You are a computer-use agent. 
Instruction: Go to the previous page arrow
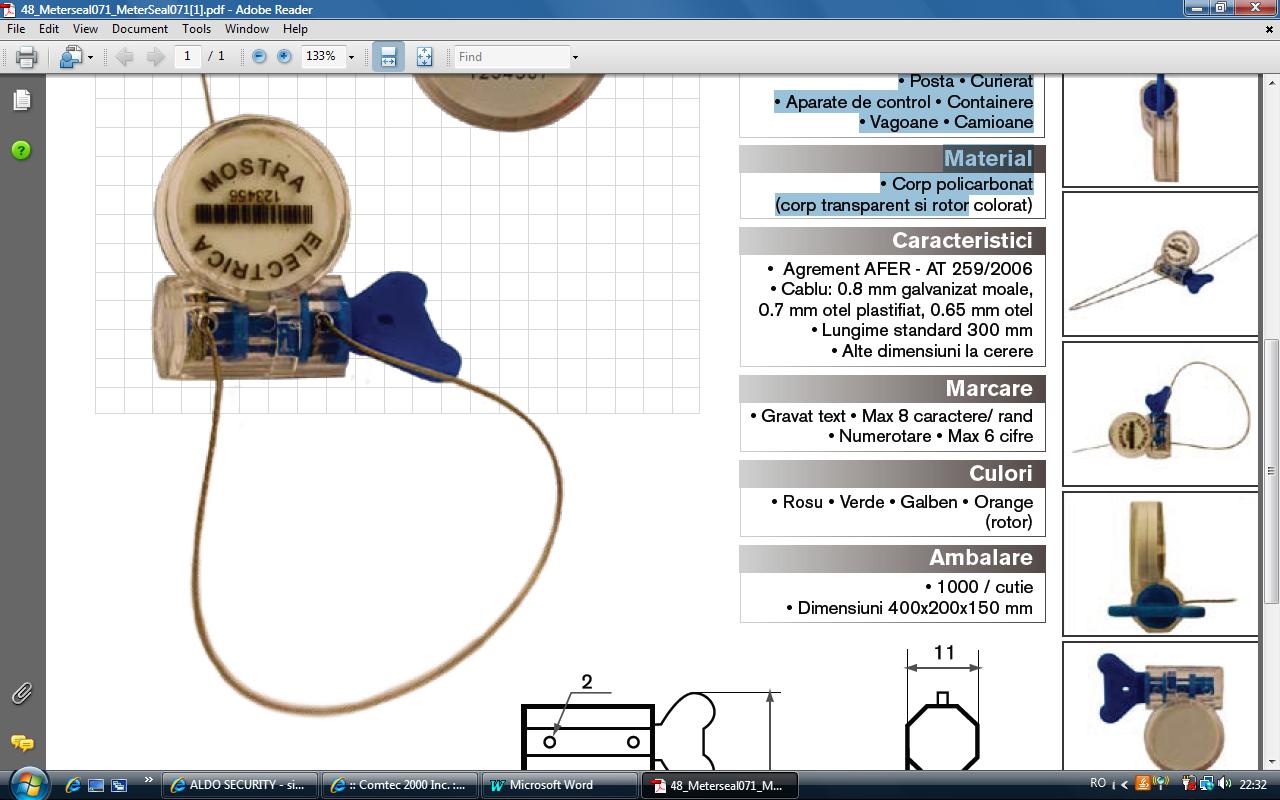[x=125, y=57]
